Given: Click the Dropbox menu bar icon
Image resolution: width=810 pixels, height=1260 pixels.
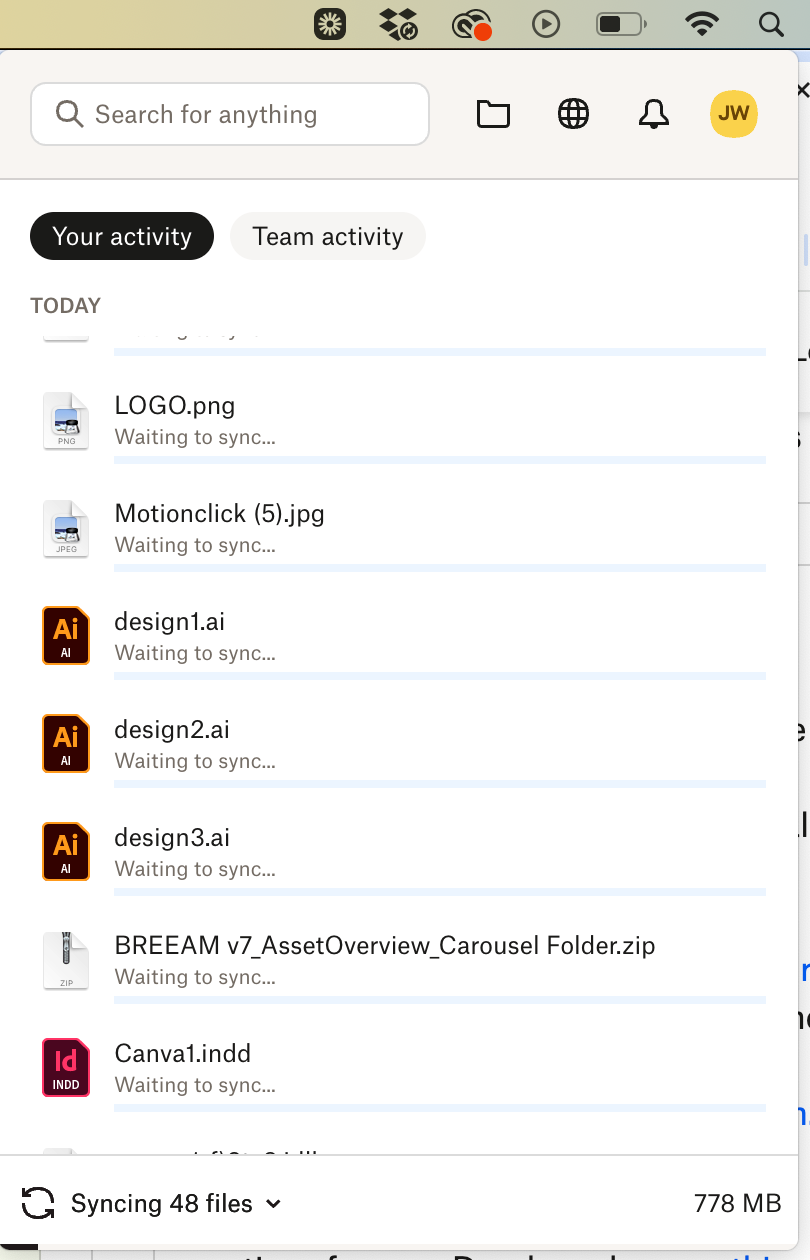Looking at the screenshot, I should [399, 24].
